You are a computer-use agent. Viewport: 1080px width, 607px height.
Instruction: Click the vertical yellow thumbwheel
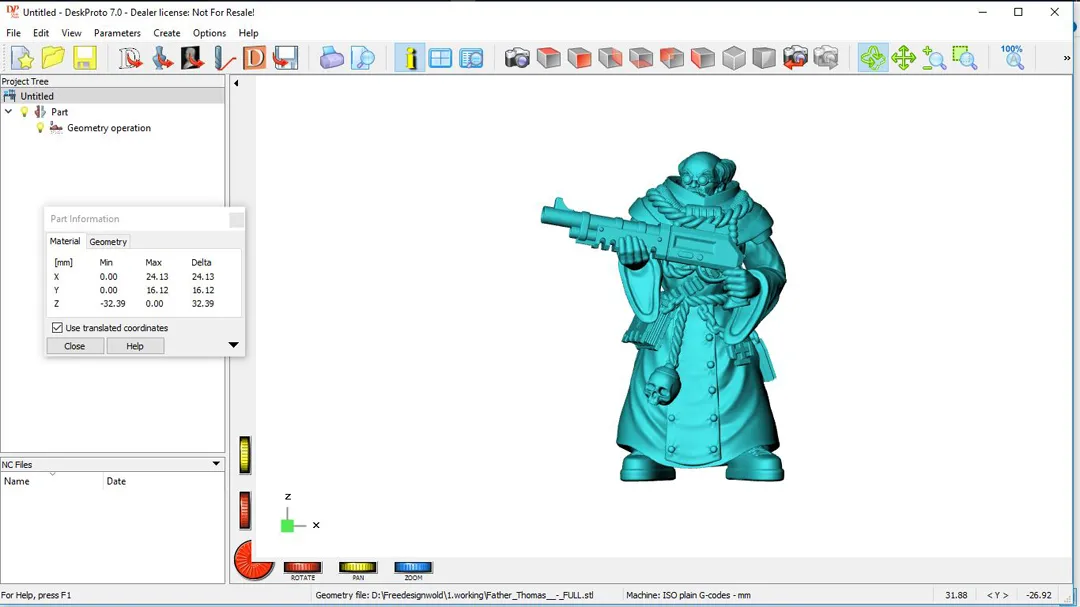click(x=245, y=455)
